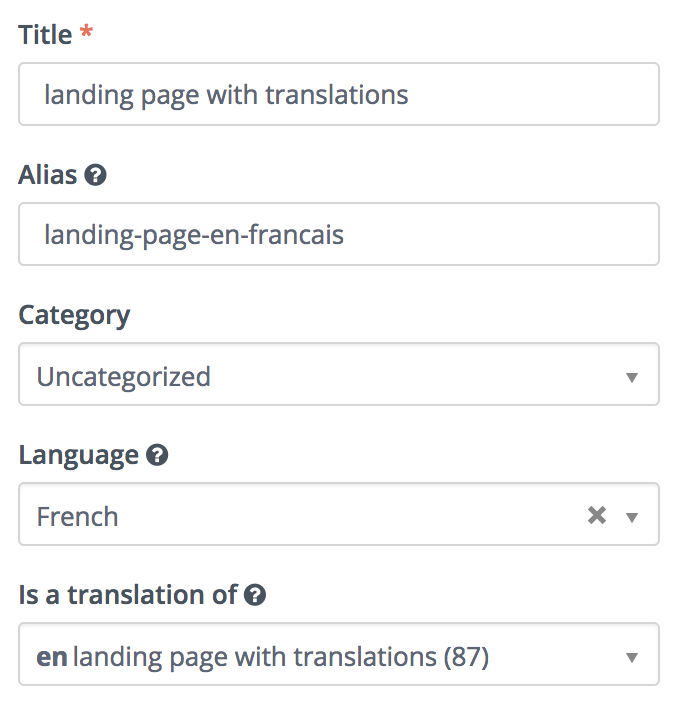Click the Category field label

74,316
